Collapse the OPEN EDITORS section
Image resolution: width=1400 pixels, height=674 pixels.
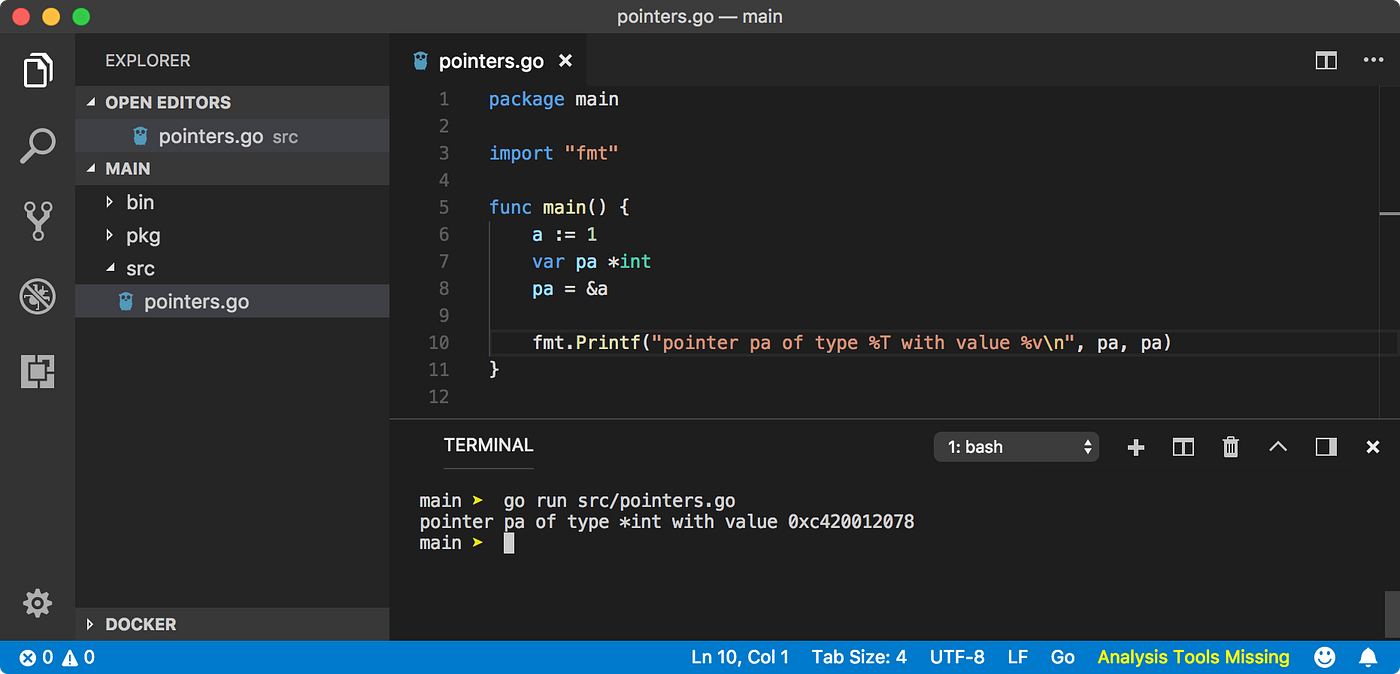pos(232,102)
